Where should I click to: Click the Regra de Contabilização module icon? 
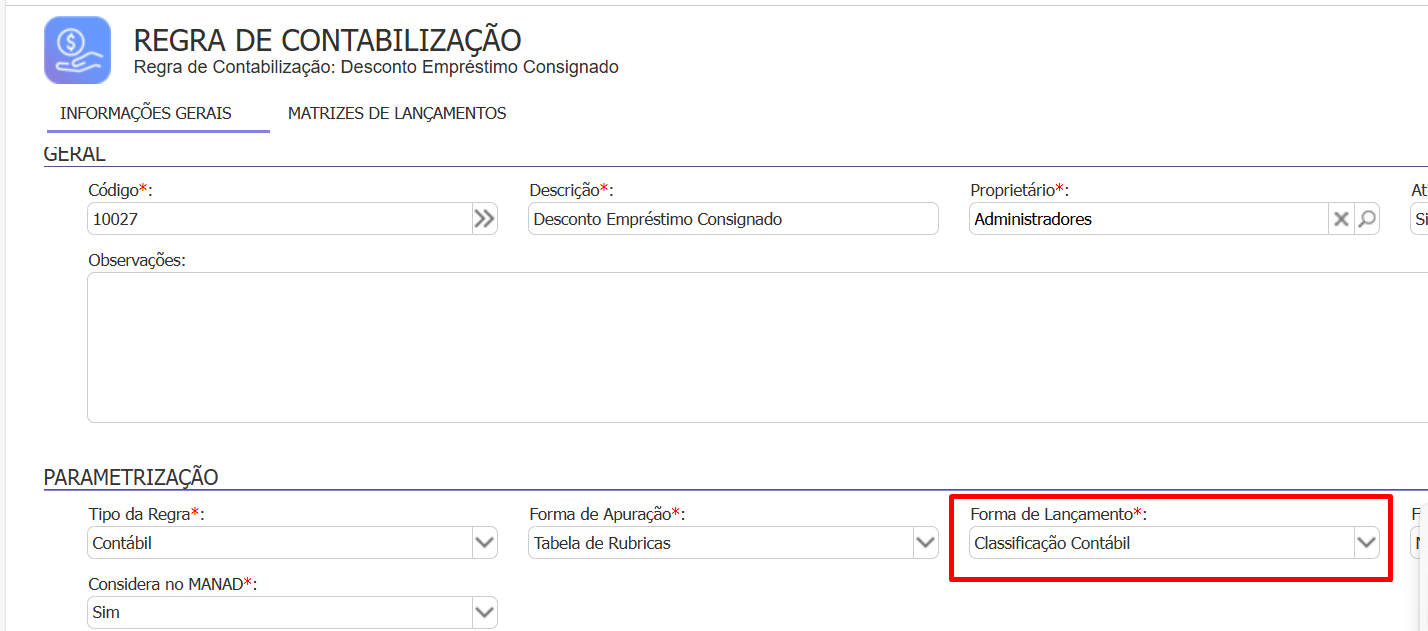tap(77, 50)
